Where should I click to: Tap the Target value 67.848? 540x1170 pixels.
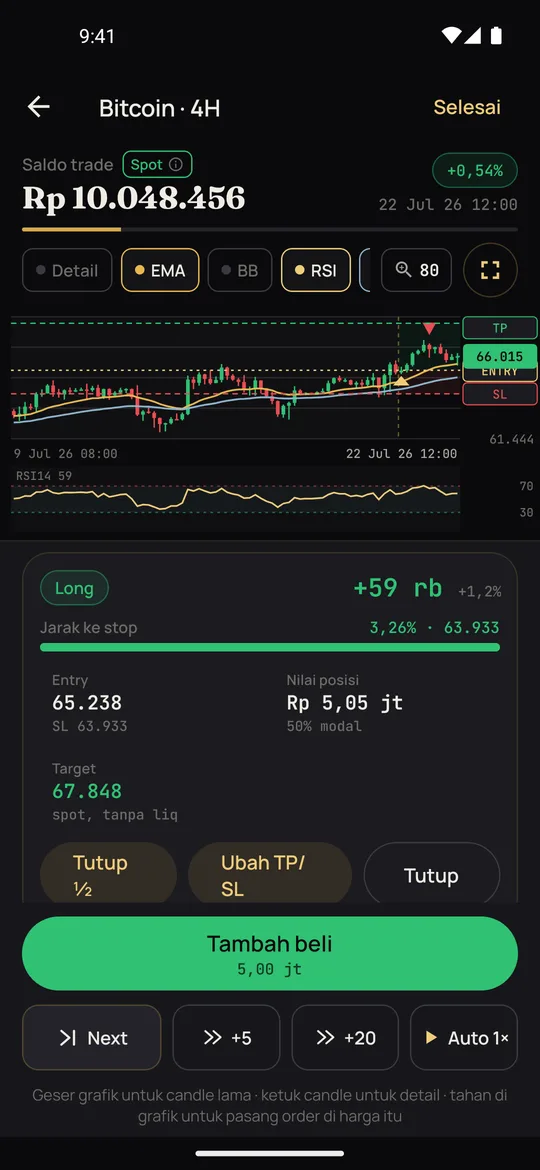tap(87, 791)
